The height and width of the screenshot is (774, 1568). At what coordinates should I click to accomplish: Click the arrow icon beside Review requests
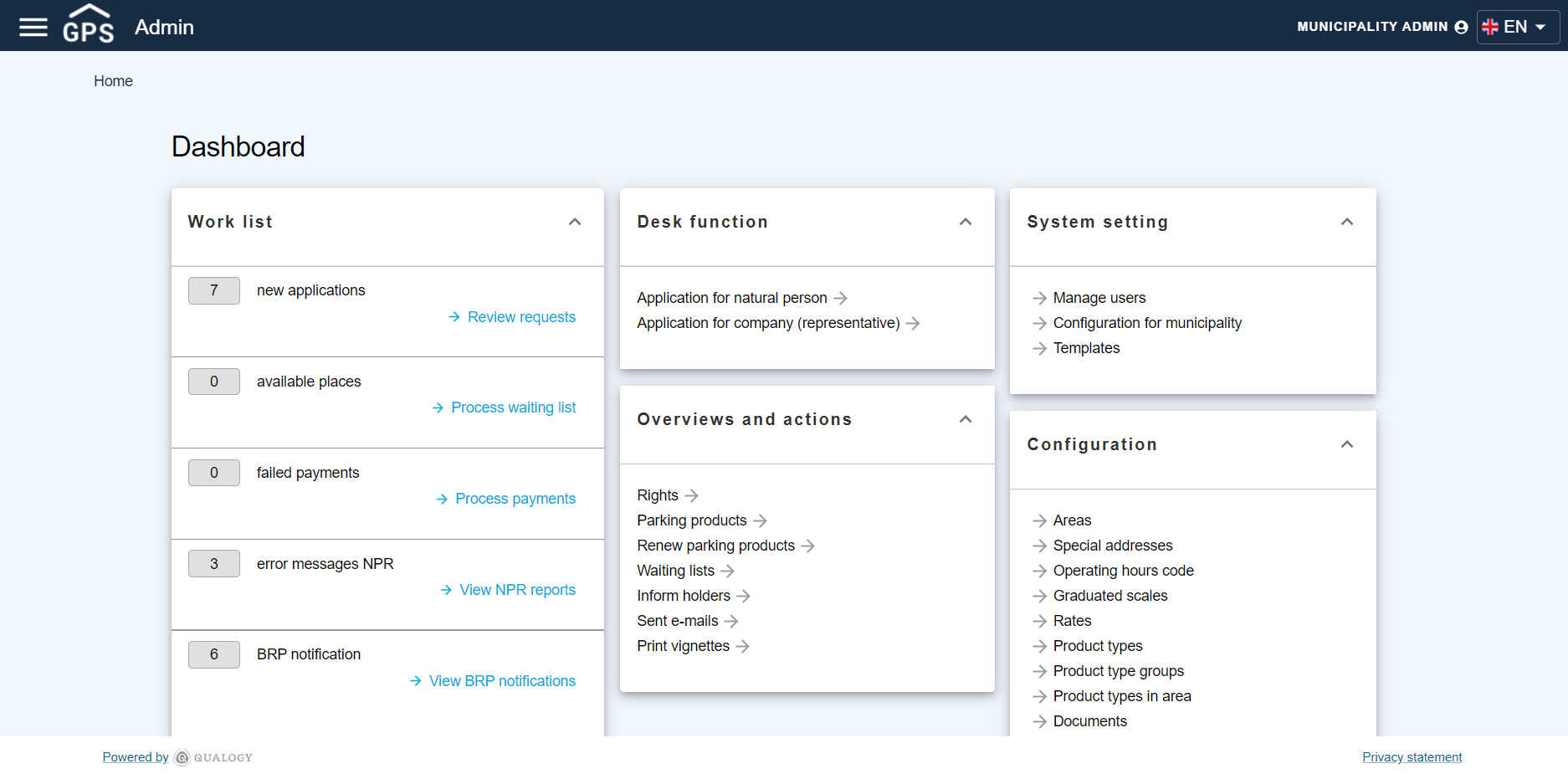pos(454,317)
